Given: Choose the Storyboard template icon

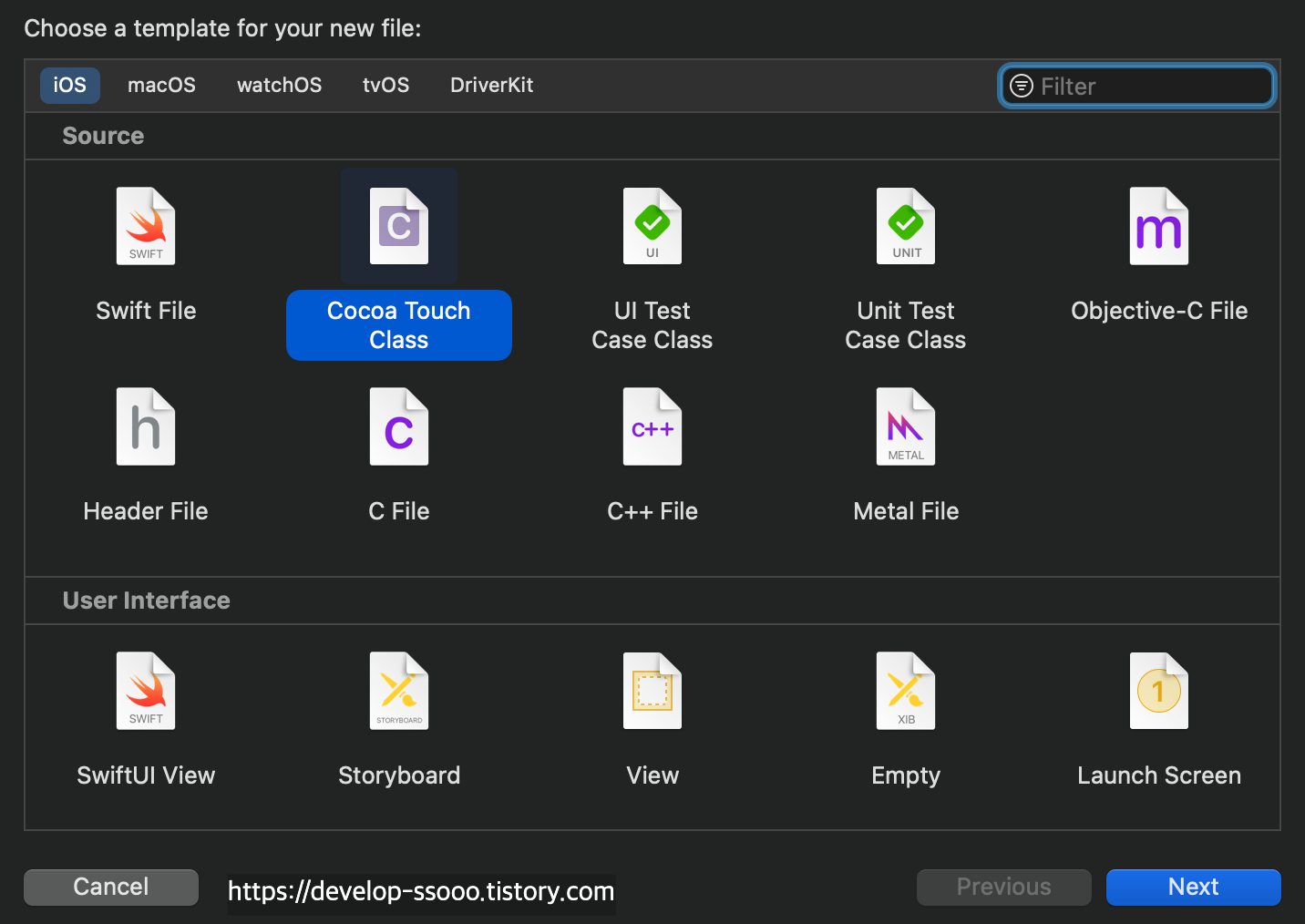Looking at the screenshot, I should tap(399, 691).
